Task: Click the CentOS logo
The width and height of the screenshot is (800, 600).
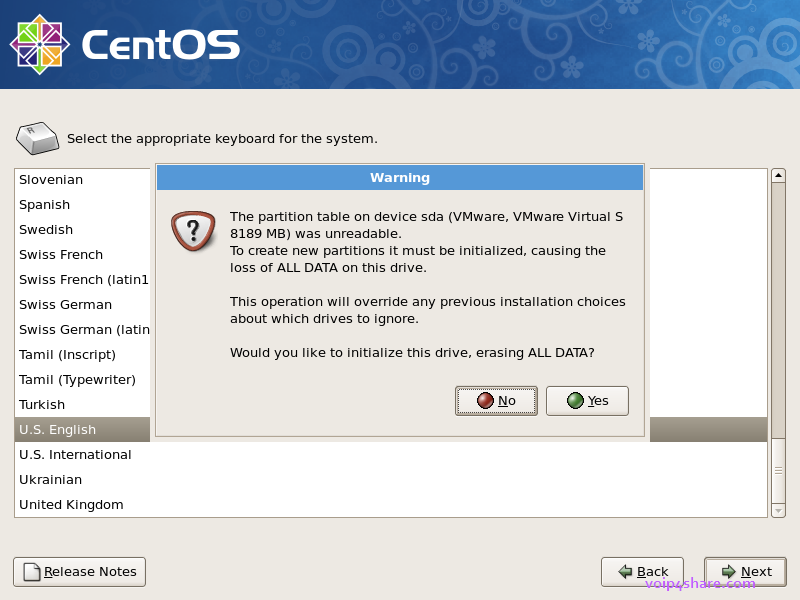Action: coord(38,43)
